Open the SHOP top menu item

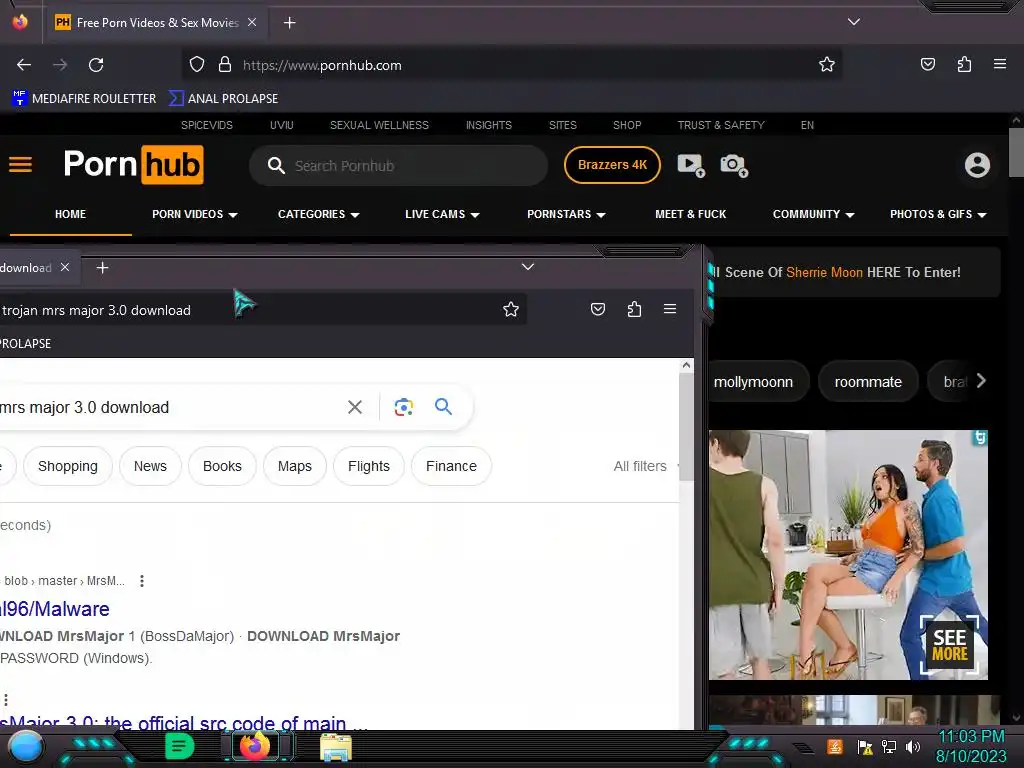627,125
